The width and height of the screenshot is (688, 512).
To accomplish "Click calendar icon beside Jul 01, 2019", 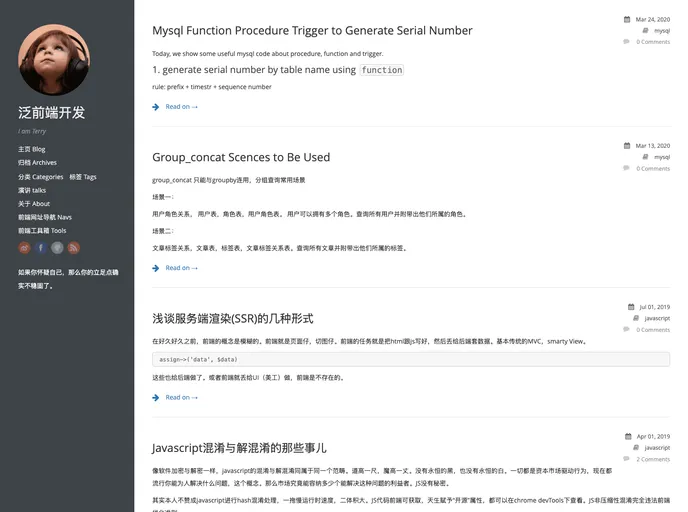I will click(631, 307).
